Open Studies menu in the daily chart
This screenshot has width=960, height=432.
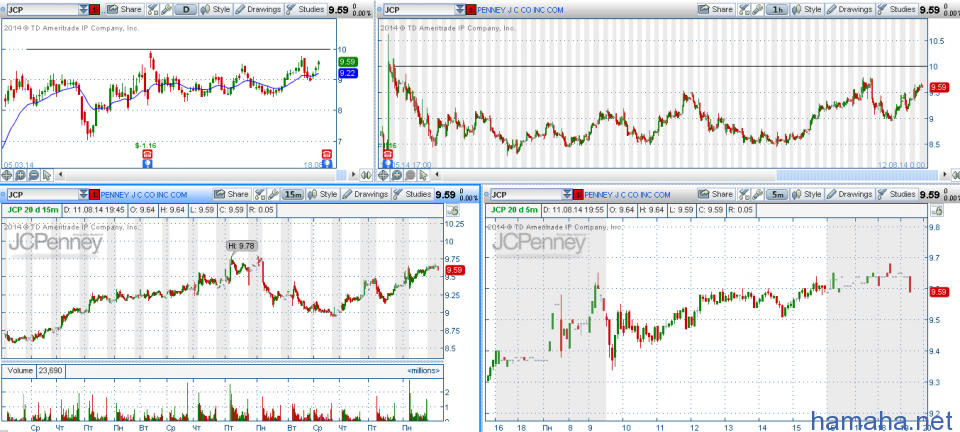(306, 9)
